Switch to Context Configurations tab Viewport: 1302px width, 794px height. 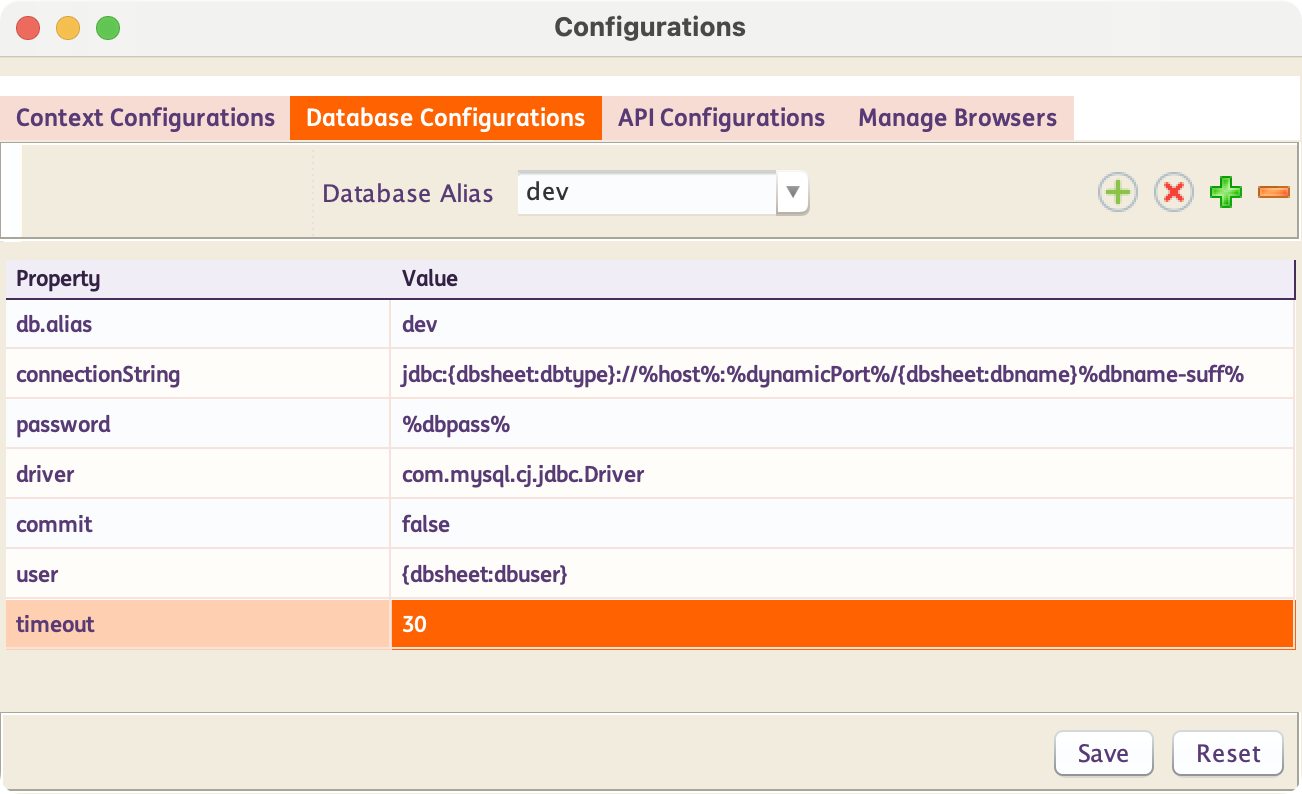145,118
